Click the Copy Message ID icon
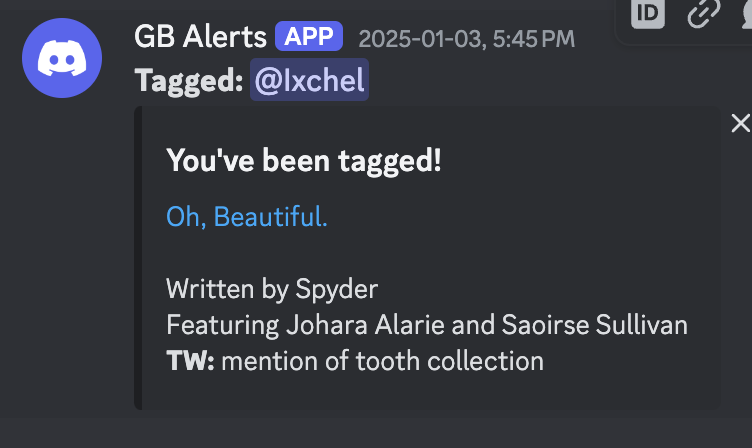Viewport: 752px width, 448px height. coord(648,13)
